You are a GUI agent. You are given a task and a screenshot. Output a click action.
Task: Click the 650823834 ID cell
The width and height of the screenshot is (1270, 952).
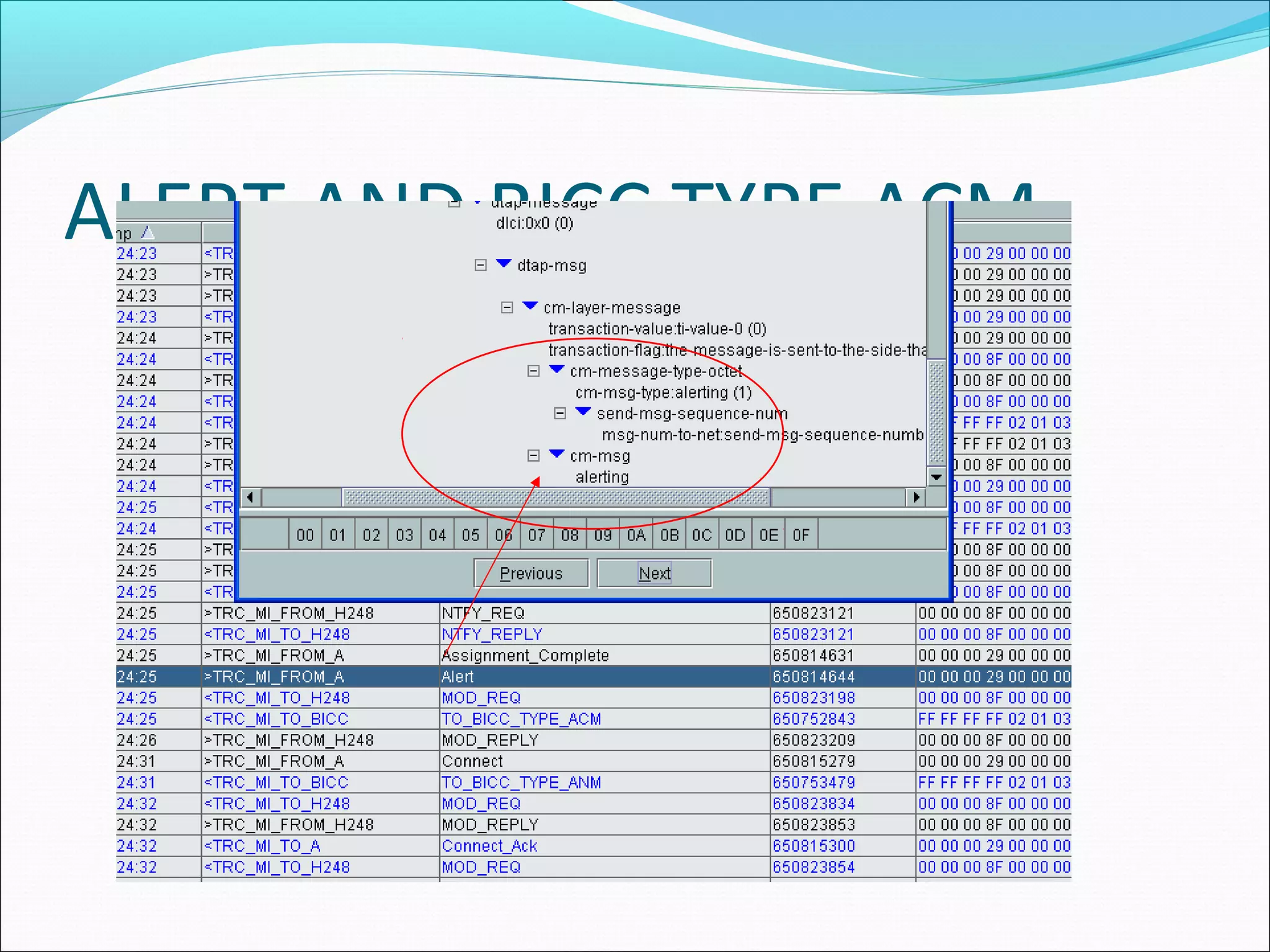point(843,803)
